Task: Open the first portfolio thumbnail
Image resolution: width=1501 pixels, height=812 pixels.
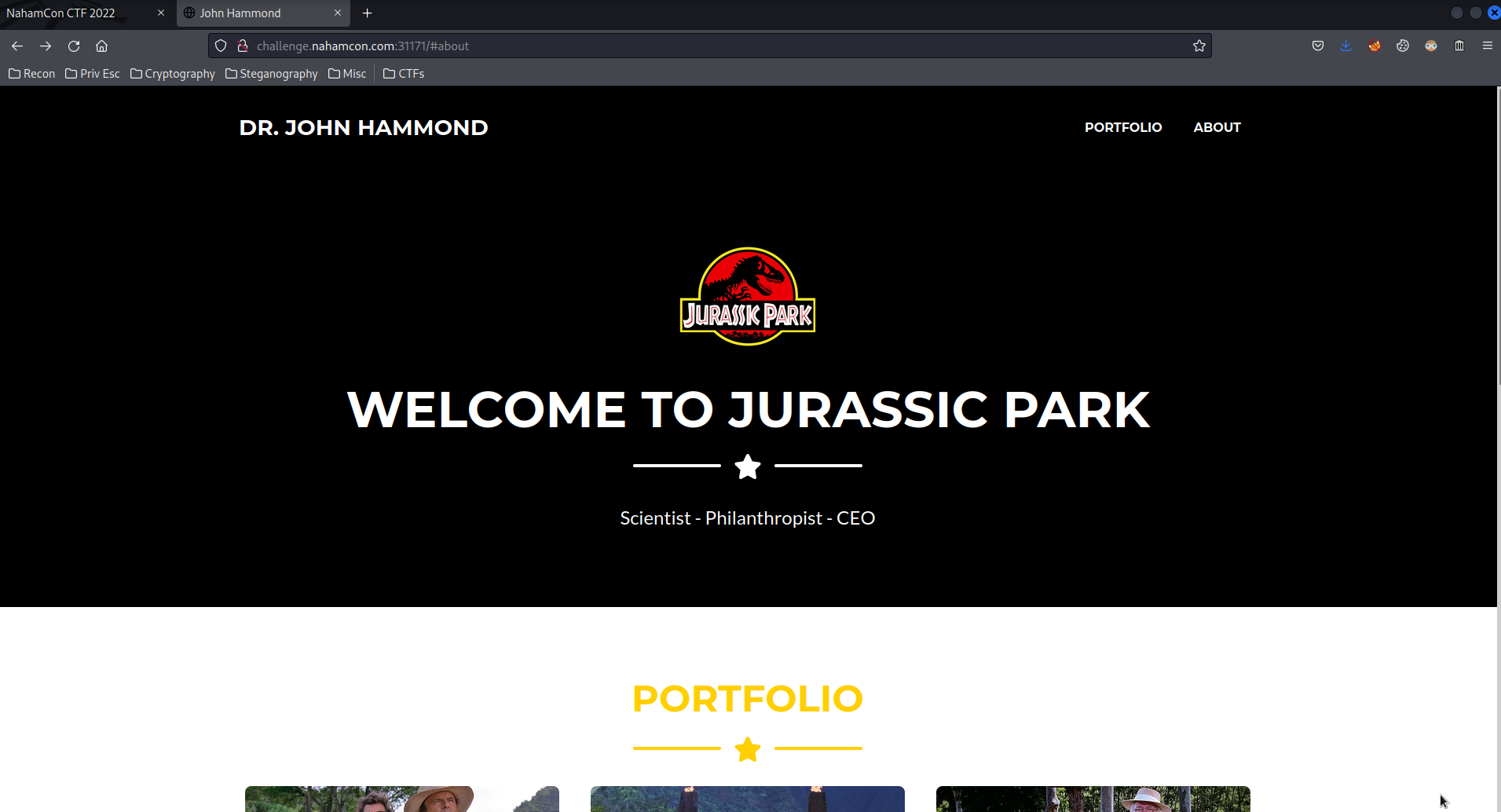Action: (402, 799)
